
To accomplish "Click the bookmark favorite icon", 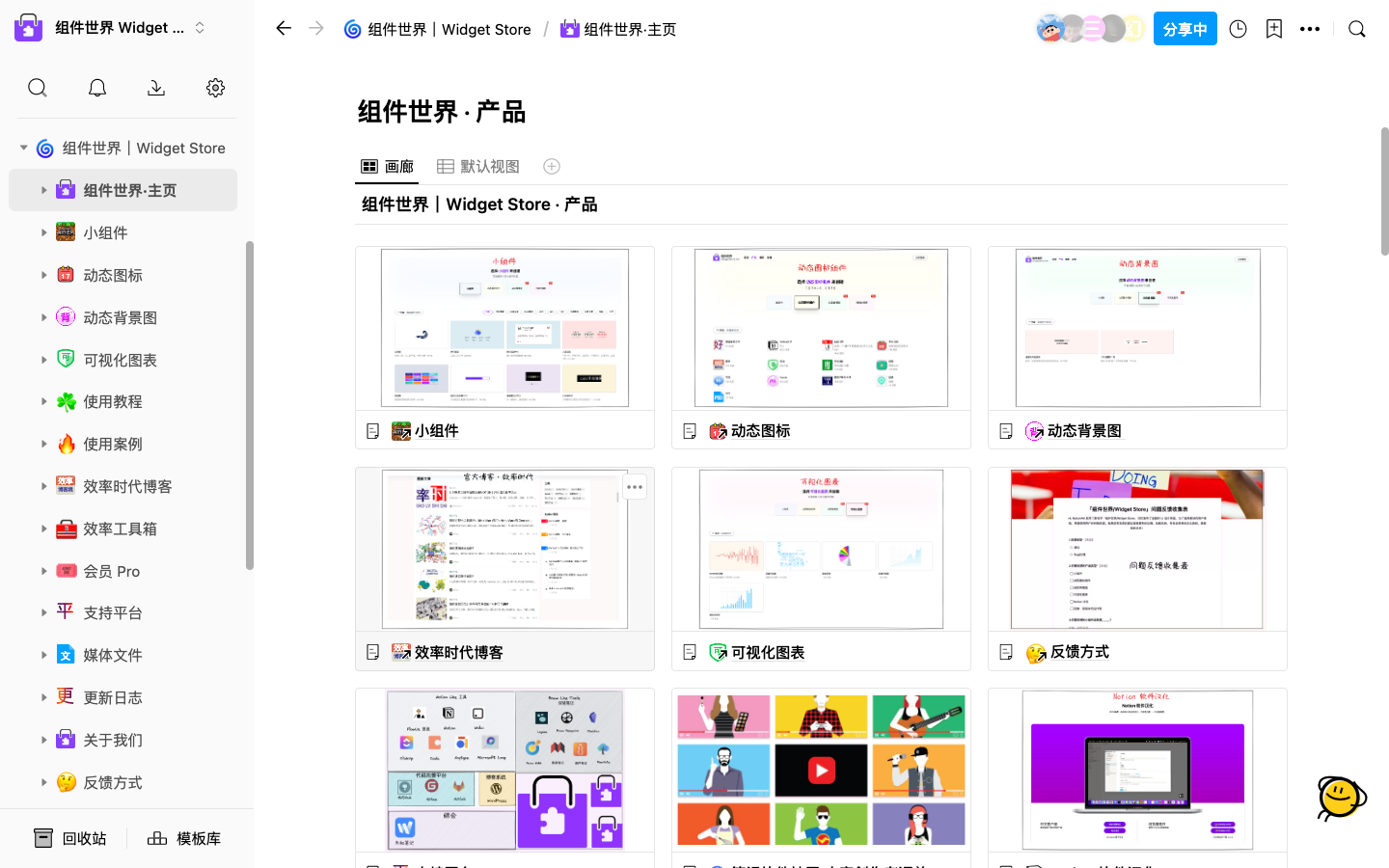I will pos(1274,29).
